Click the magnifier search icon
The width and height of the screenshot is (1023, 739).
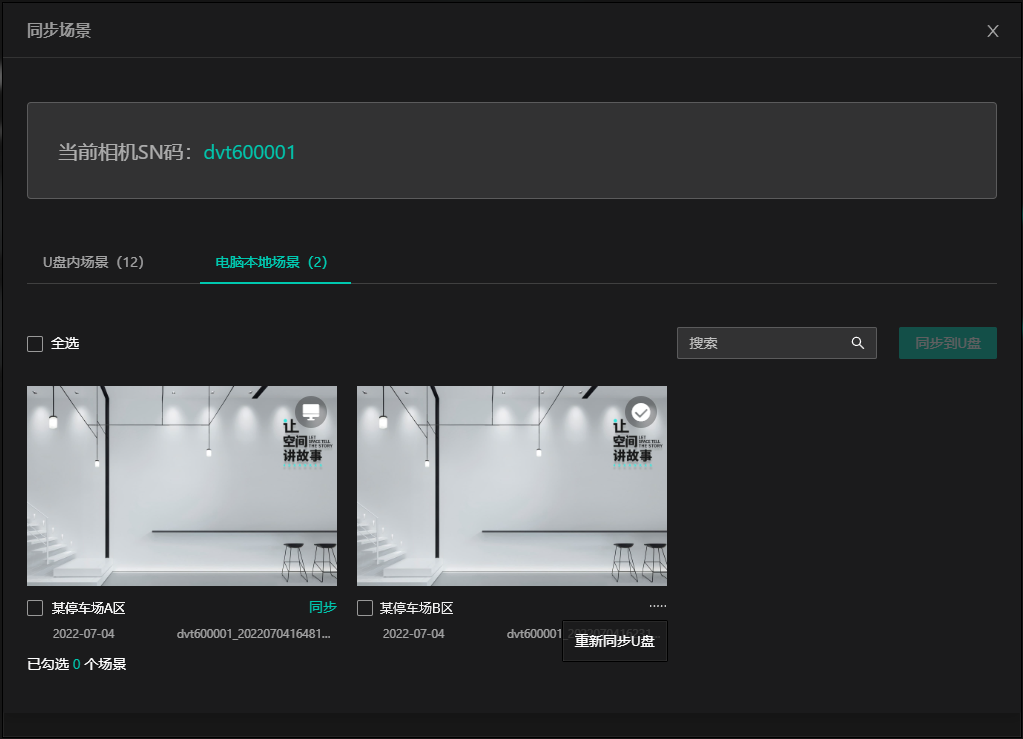click(857, 343)
